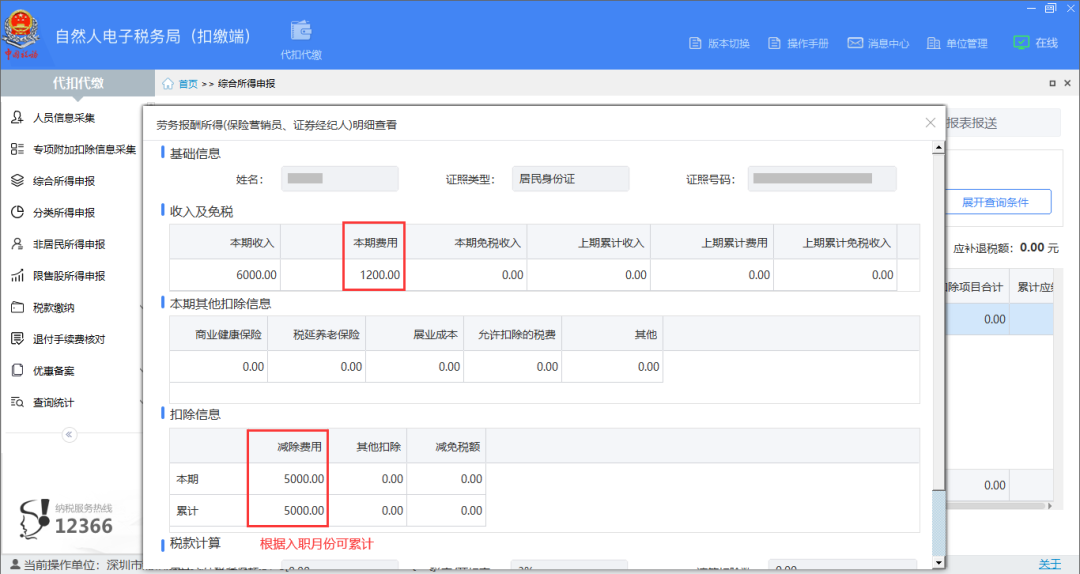1080x574 pixels.
Task: Click the background window restore icon
Action: tap(1052, 83)
